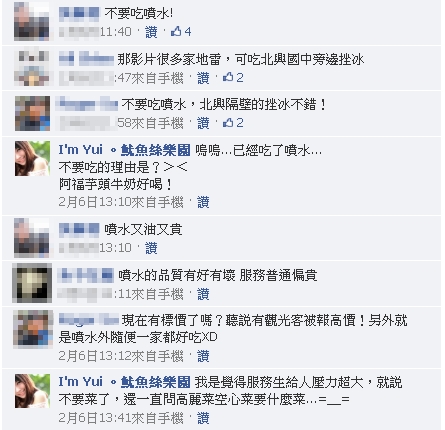The height and width of the screenshot is (430, 445).
Task: Like the 不要吃噴水! comment
Action: [151, 32]
